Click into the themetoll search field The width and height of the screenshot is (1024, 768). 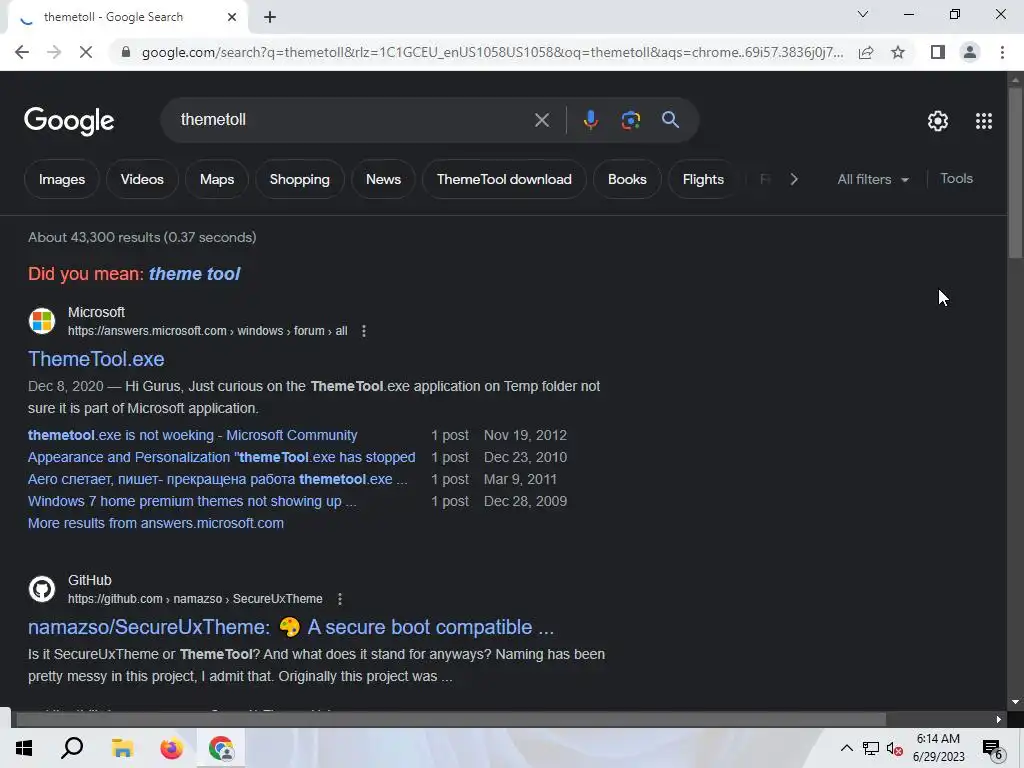pos(353,120)
